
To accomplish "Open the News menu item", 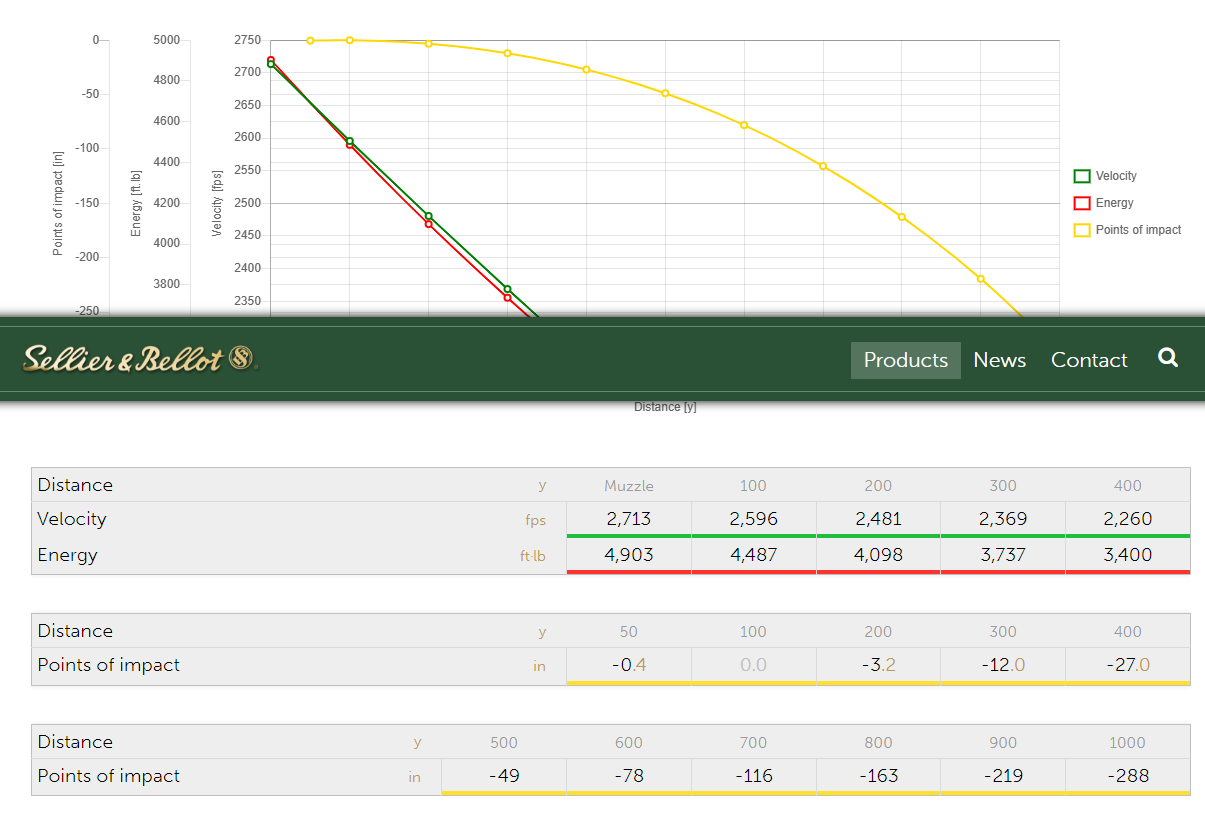I will click(1000, 360).
